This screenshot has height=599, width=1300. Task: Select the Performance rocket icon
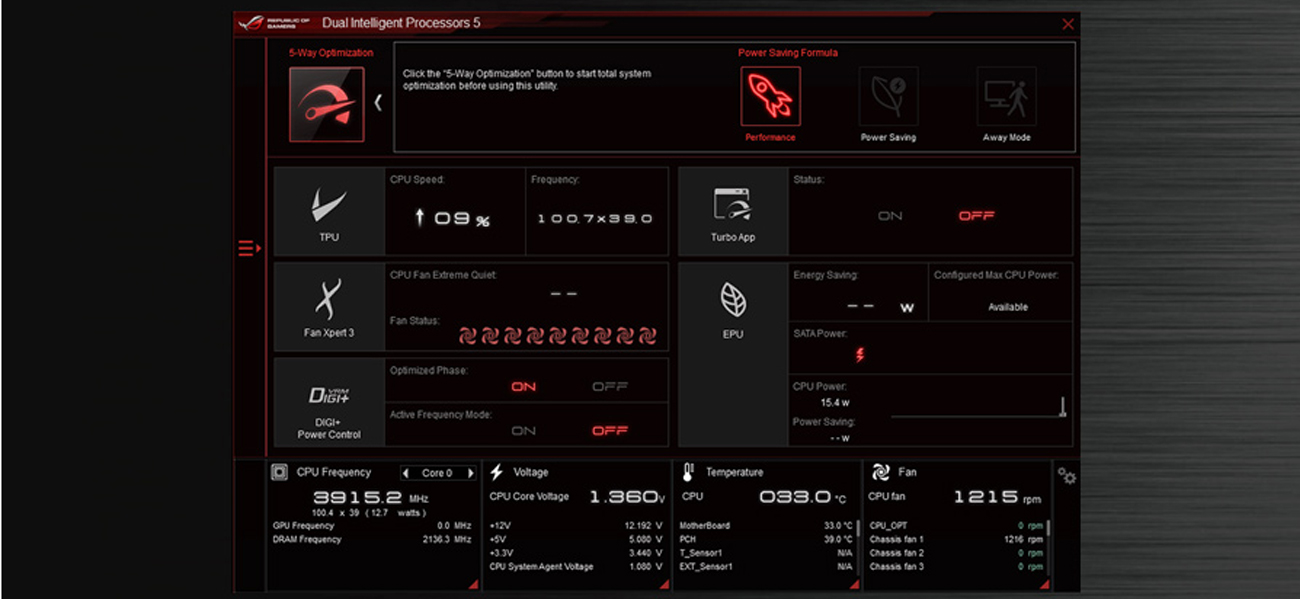point(770,97)
